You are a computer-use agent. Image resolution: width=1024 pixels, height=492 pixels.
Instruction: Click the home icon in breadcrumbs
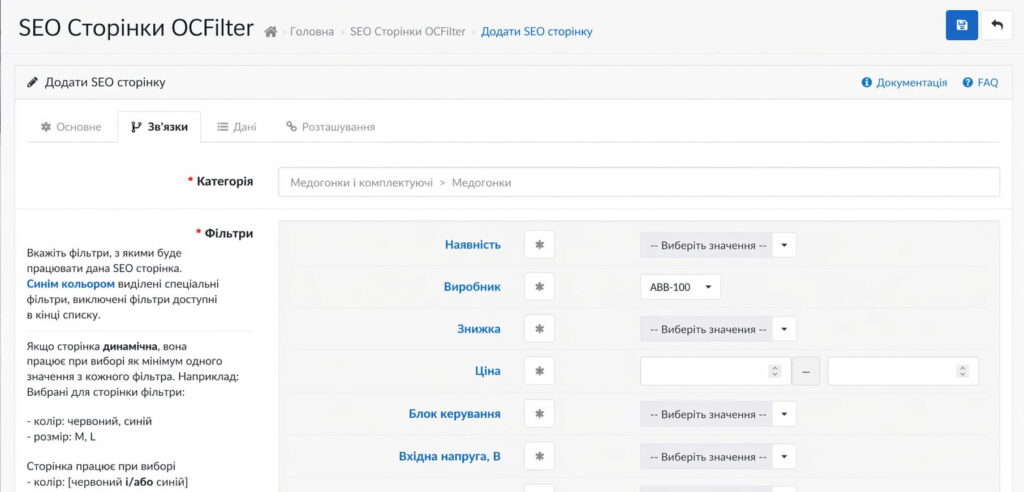click(270, 32)
